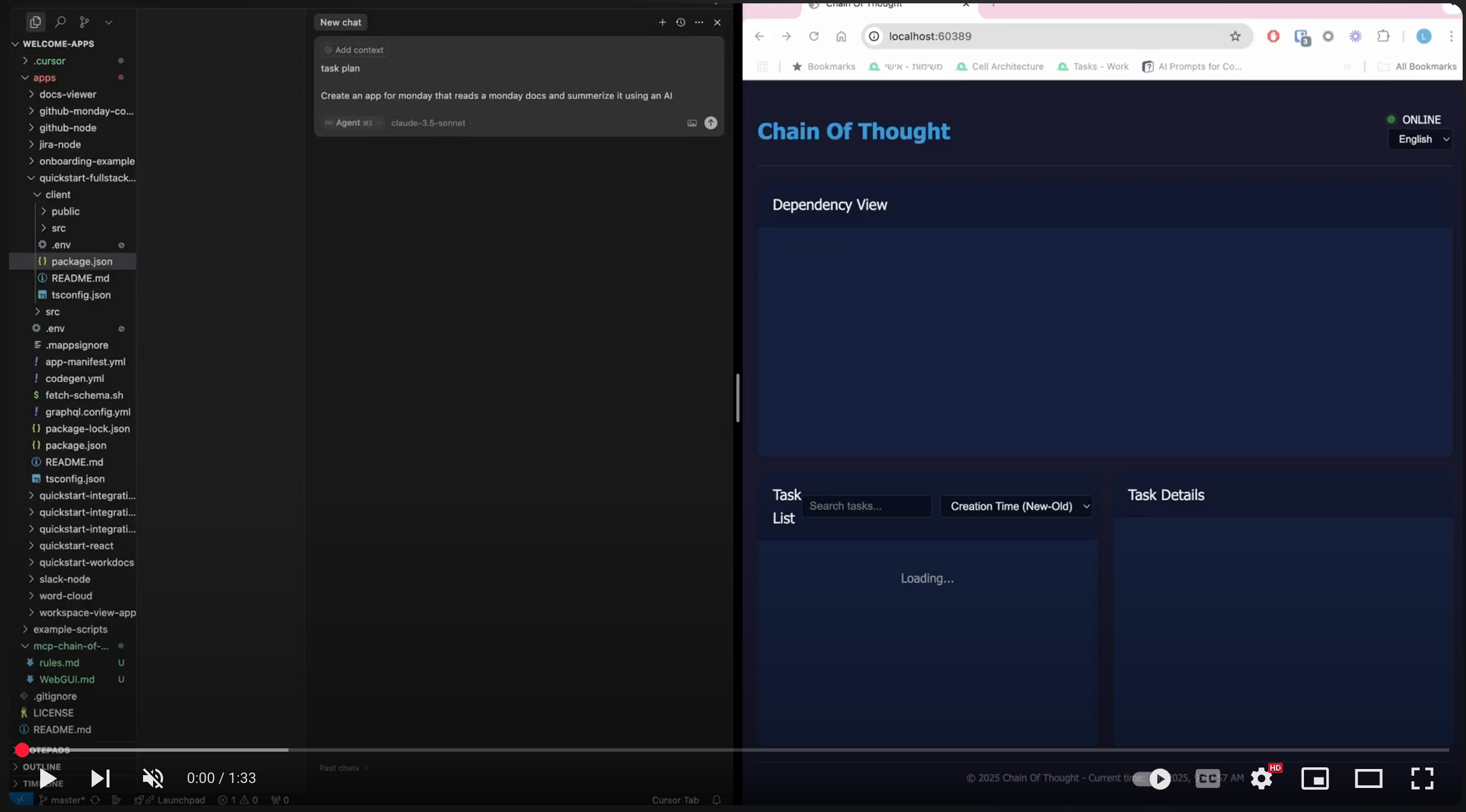Bookmark page with star icon
This screenshot has width=1466, height=812.
(x=1235, y=36)
